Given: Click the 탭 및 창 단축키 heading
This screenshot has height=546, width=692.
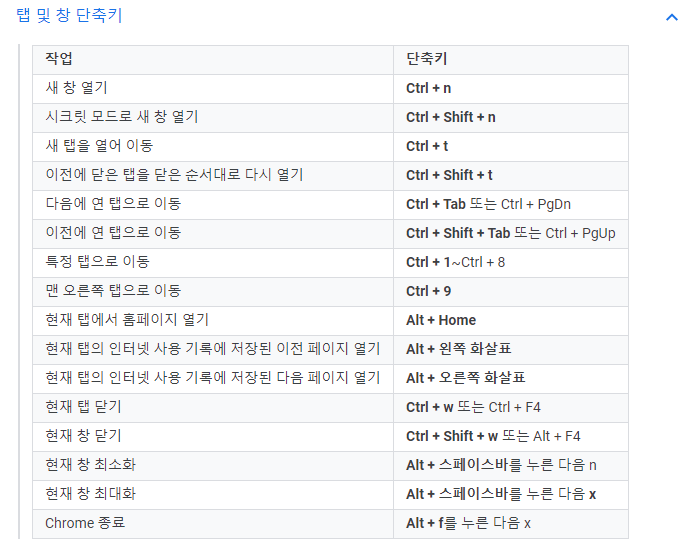Looking at the screenshot, I should pyautogui.click(x=69, y=15).
